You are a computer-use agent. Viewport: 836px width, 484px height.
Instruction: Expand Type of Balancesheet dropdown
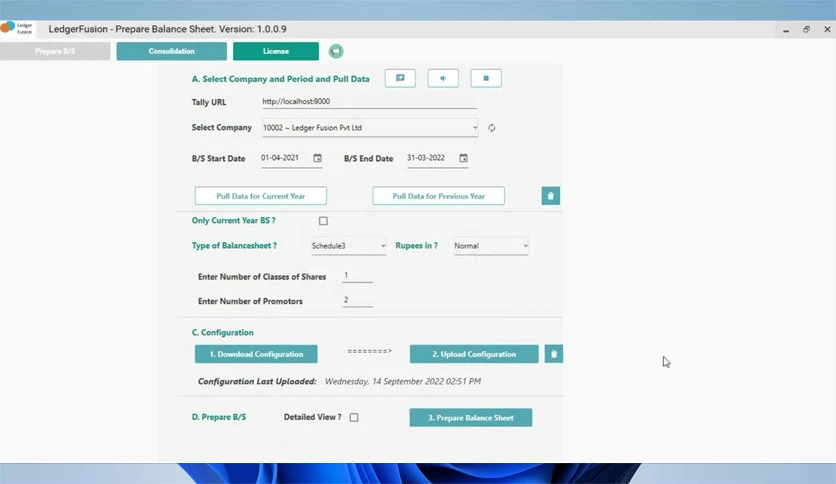(348, 246)
